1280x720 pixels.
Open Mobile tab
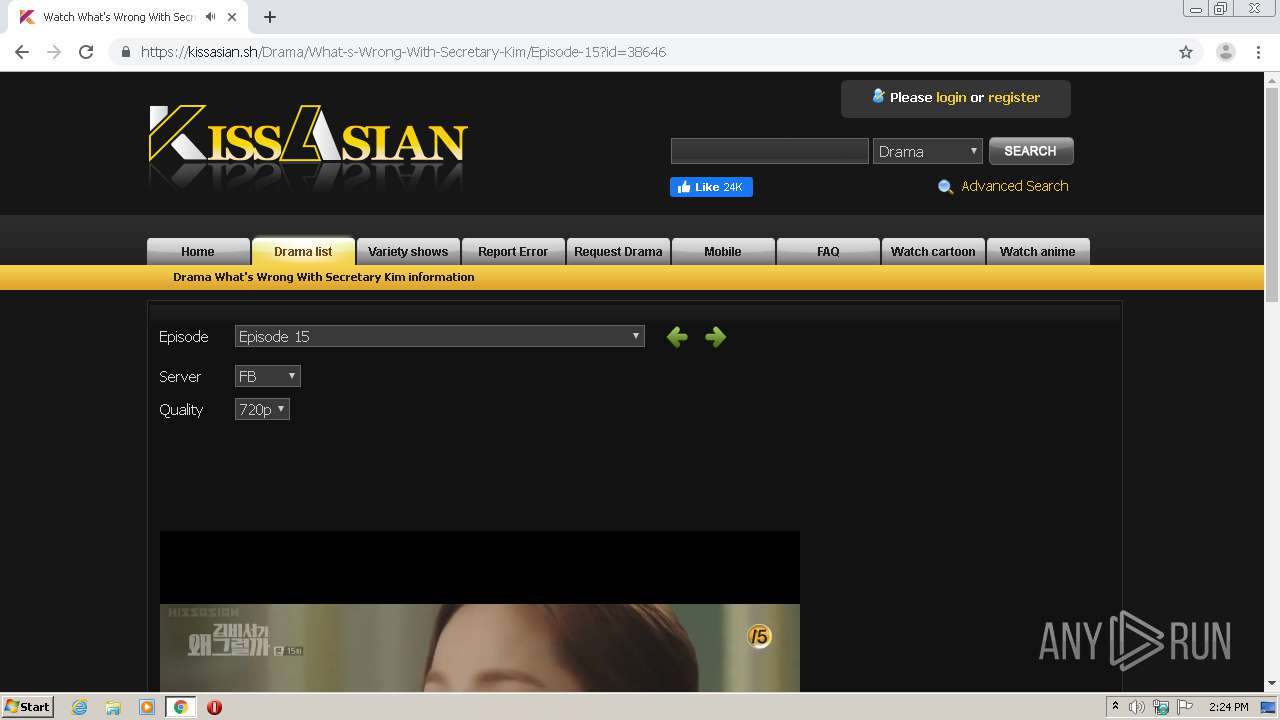tap(723, 251)
